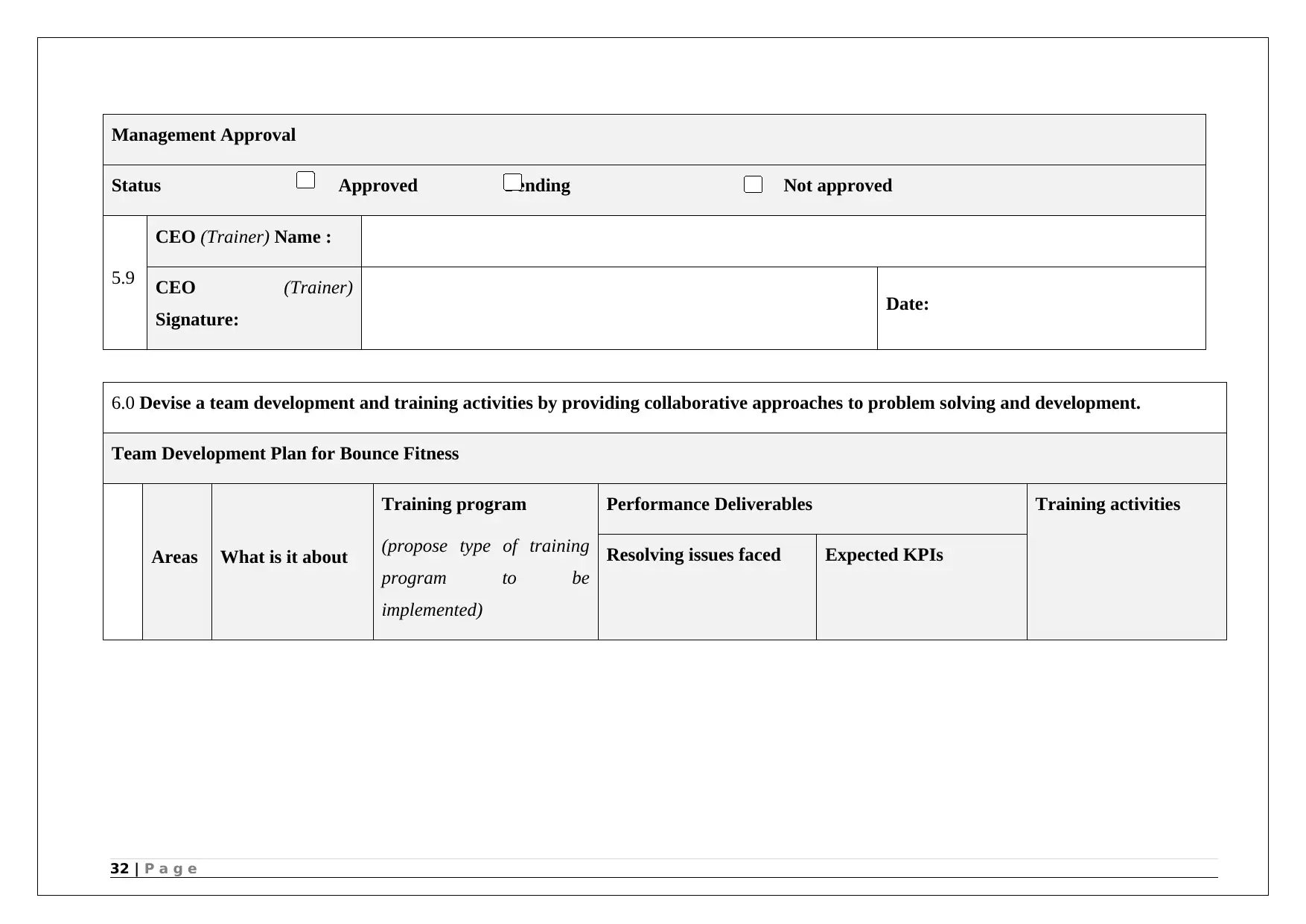This screenshot has width=1306, height=924.
Task: Click the 'CEO (Trainer) Signature:' label
Action: click(254, 303)
